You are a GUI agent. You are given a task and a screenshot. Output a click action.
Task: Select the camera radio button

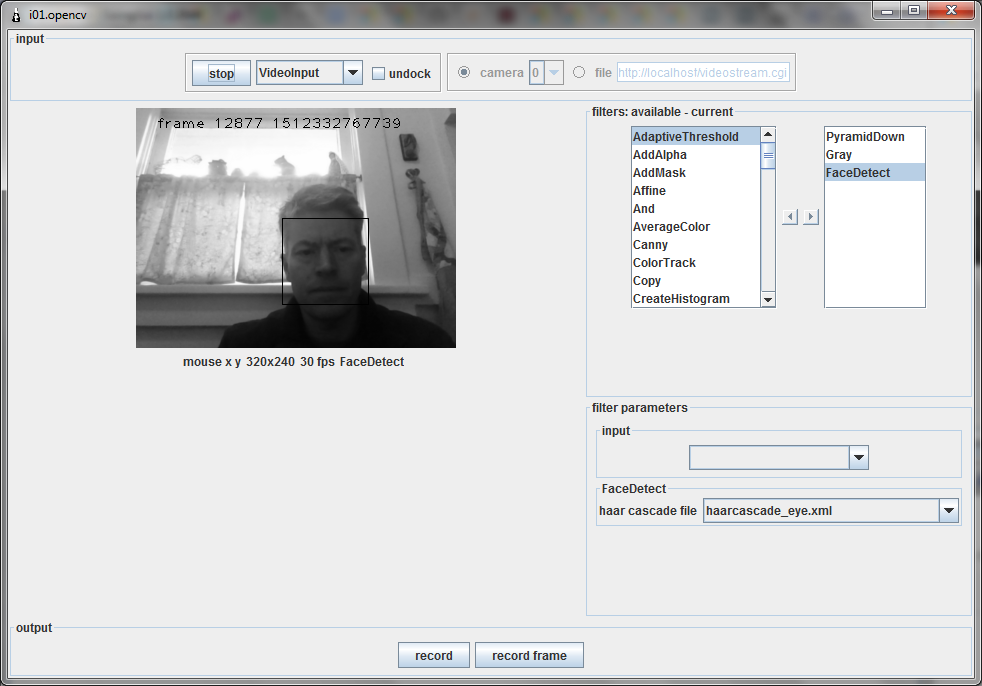coord(464,73)
